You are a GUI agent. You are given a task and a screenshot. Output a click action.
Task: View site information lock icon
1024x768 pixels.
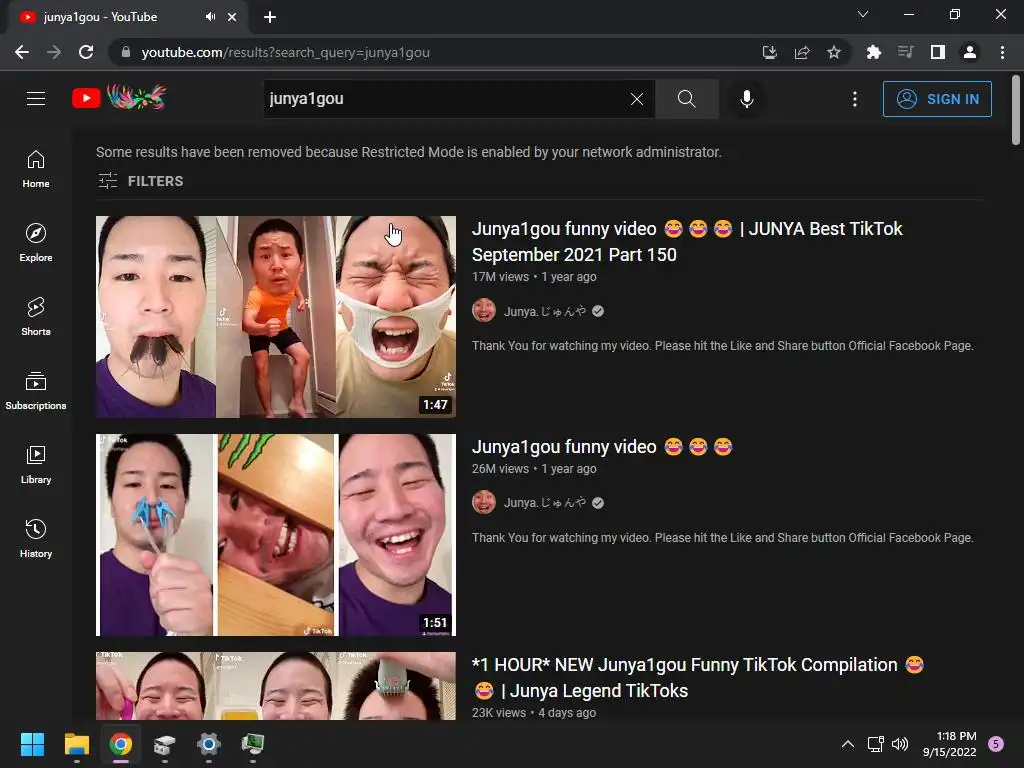(x=126, y=52)
